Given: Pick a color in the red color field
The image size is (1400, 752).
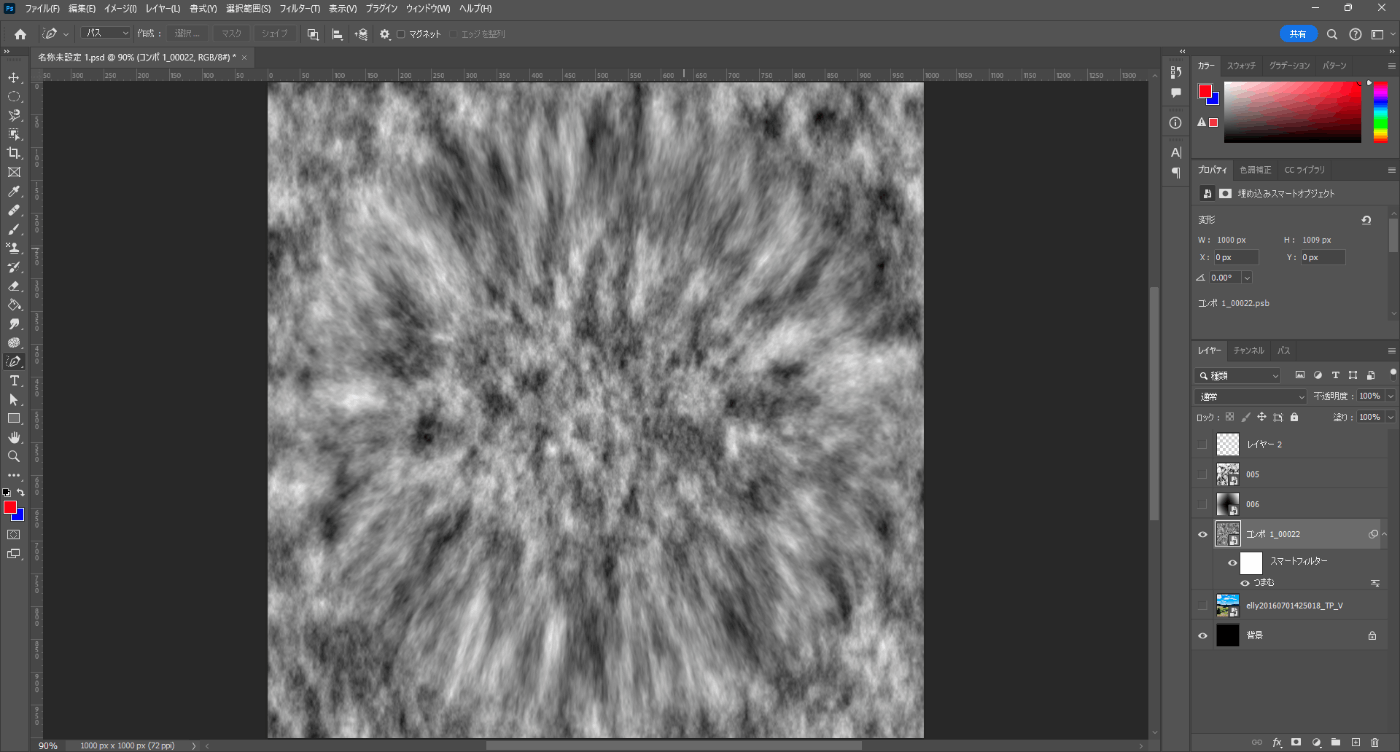Looking at the screenshot, I should point(1292,112).
